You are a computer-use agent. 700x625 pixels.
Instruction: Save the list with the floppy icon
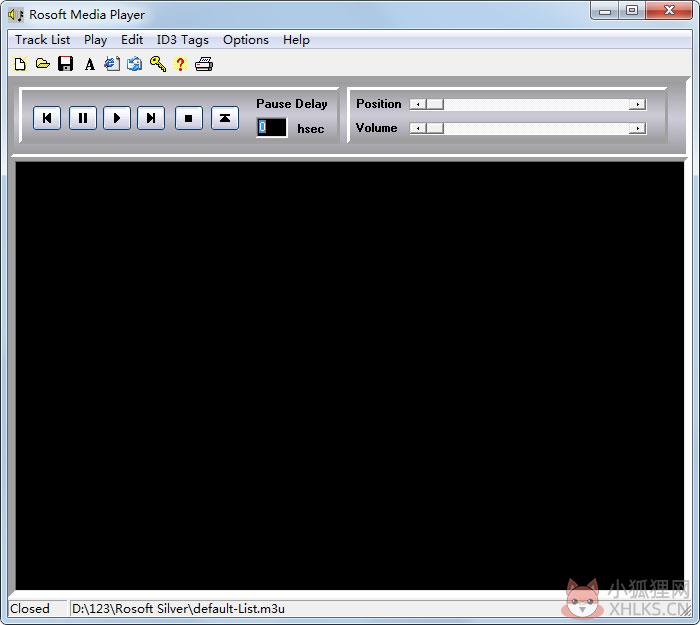coord(66,64)
